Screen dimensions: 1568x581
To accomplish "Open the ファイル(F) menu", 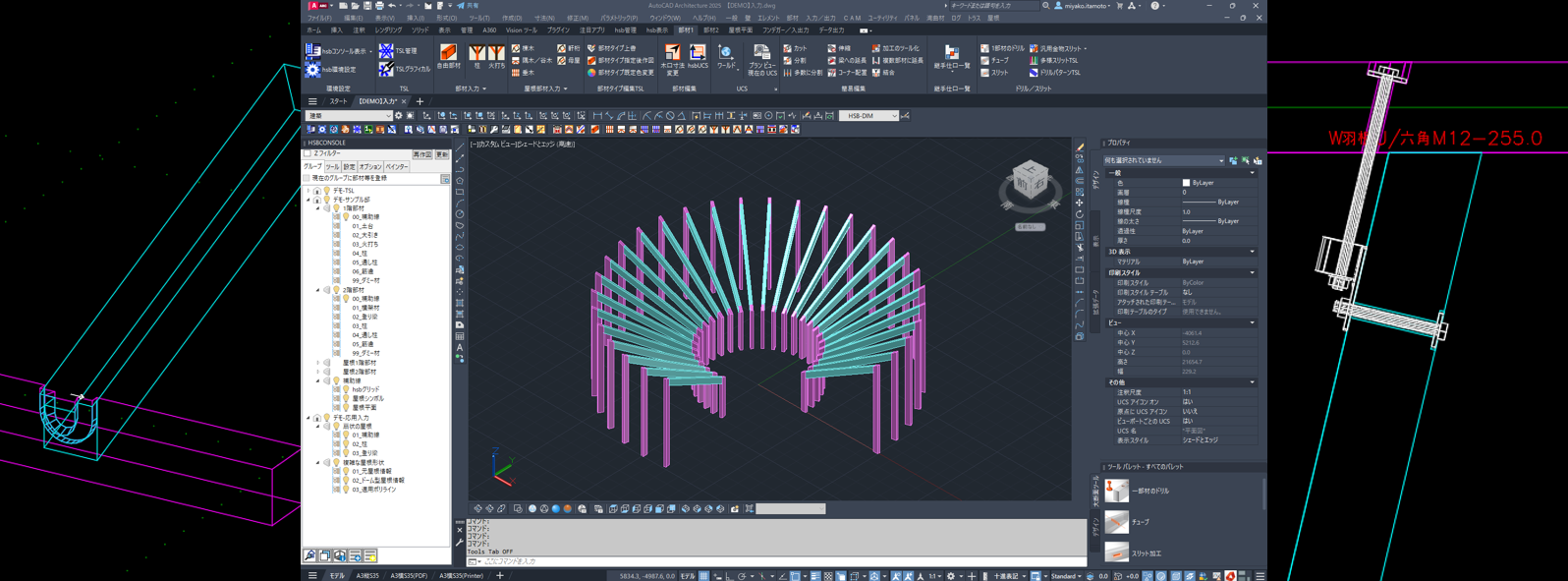I will point(318,18).
